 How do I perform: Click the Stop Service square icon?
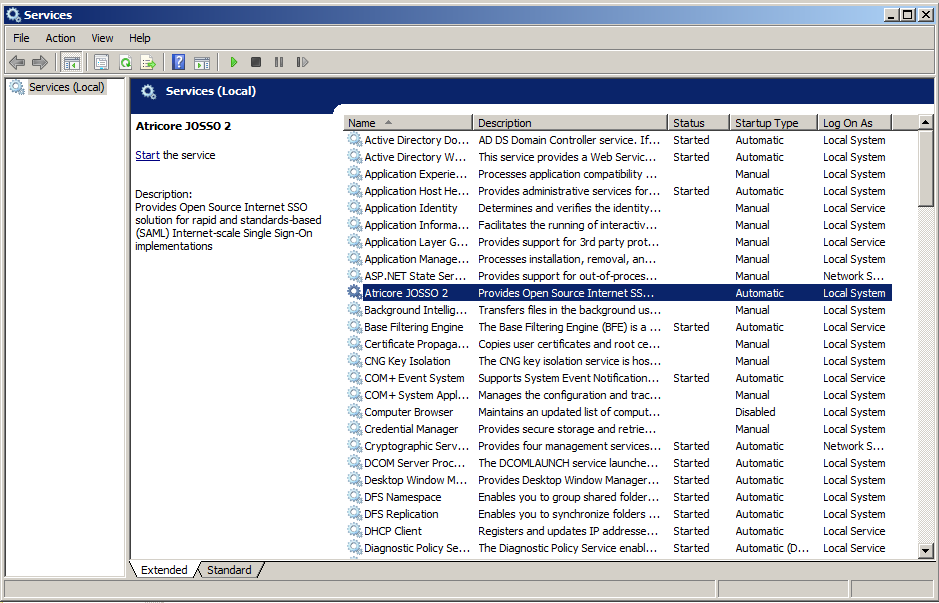pyautogui.click(x=256, y=62)
